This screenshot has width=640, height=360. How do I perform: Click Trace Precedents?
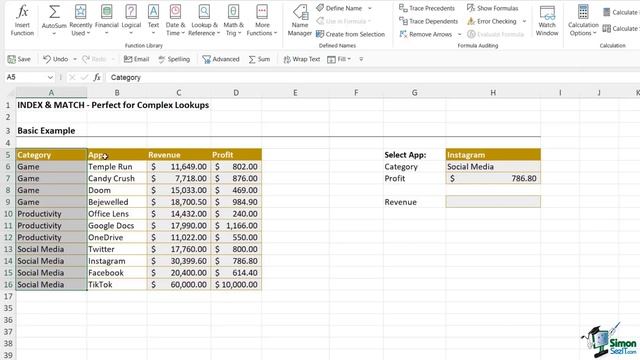[427, 8]
